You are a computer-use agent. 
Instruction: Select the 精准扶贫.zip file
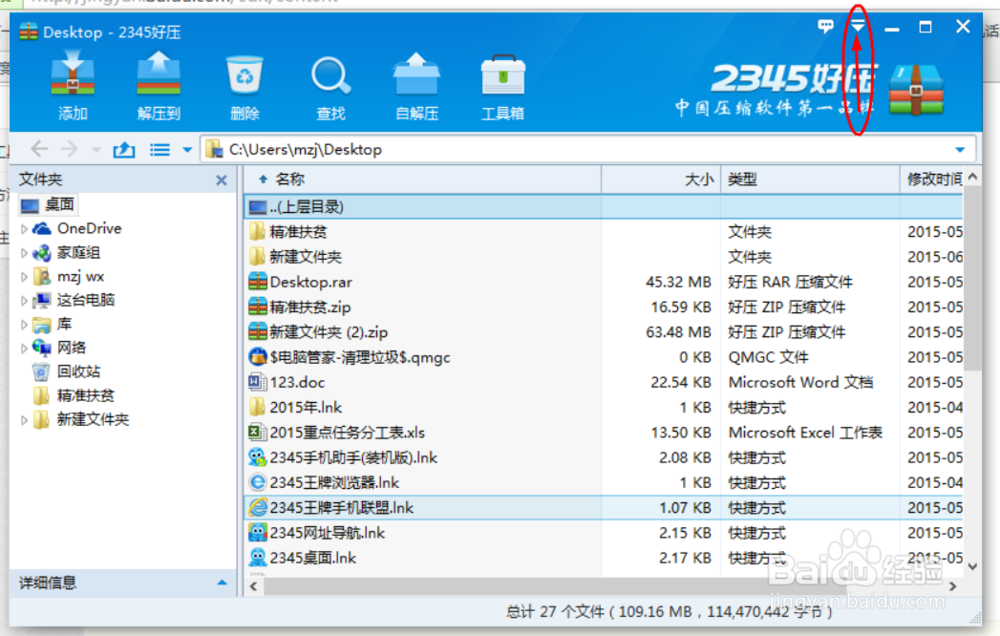tap(603, 307)
